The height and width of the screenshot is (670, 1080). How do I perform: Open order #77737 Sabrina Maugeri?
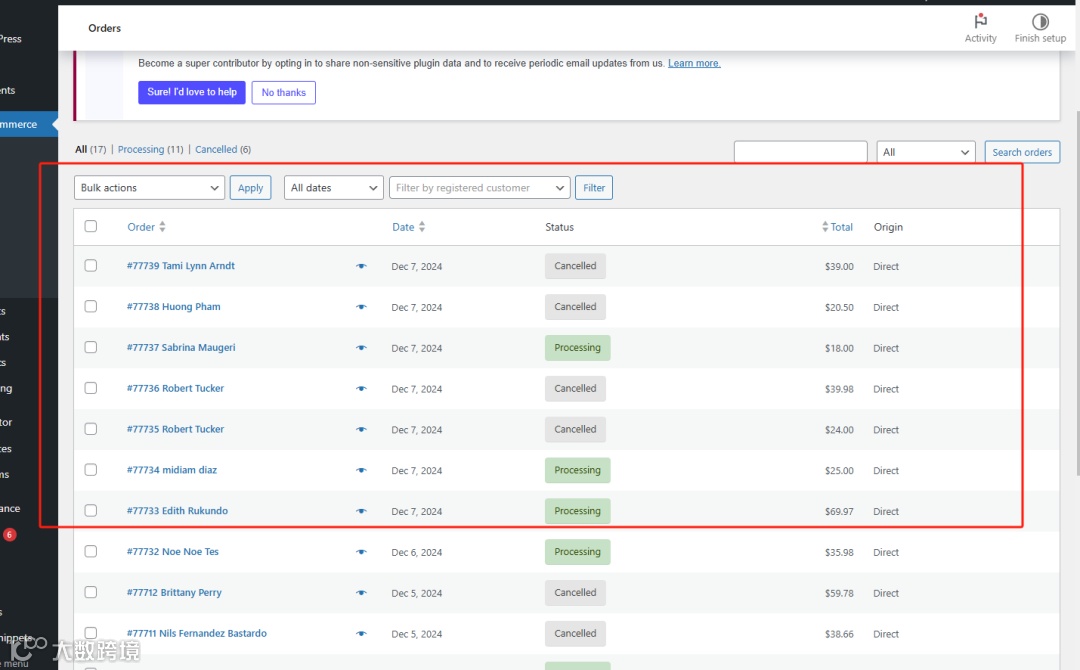click(x=181, y=348)
